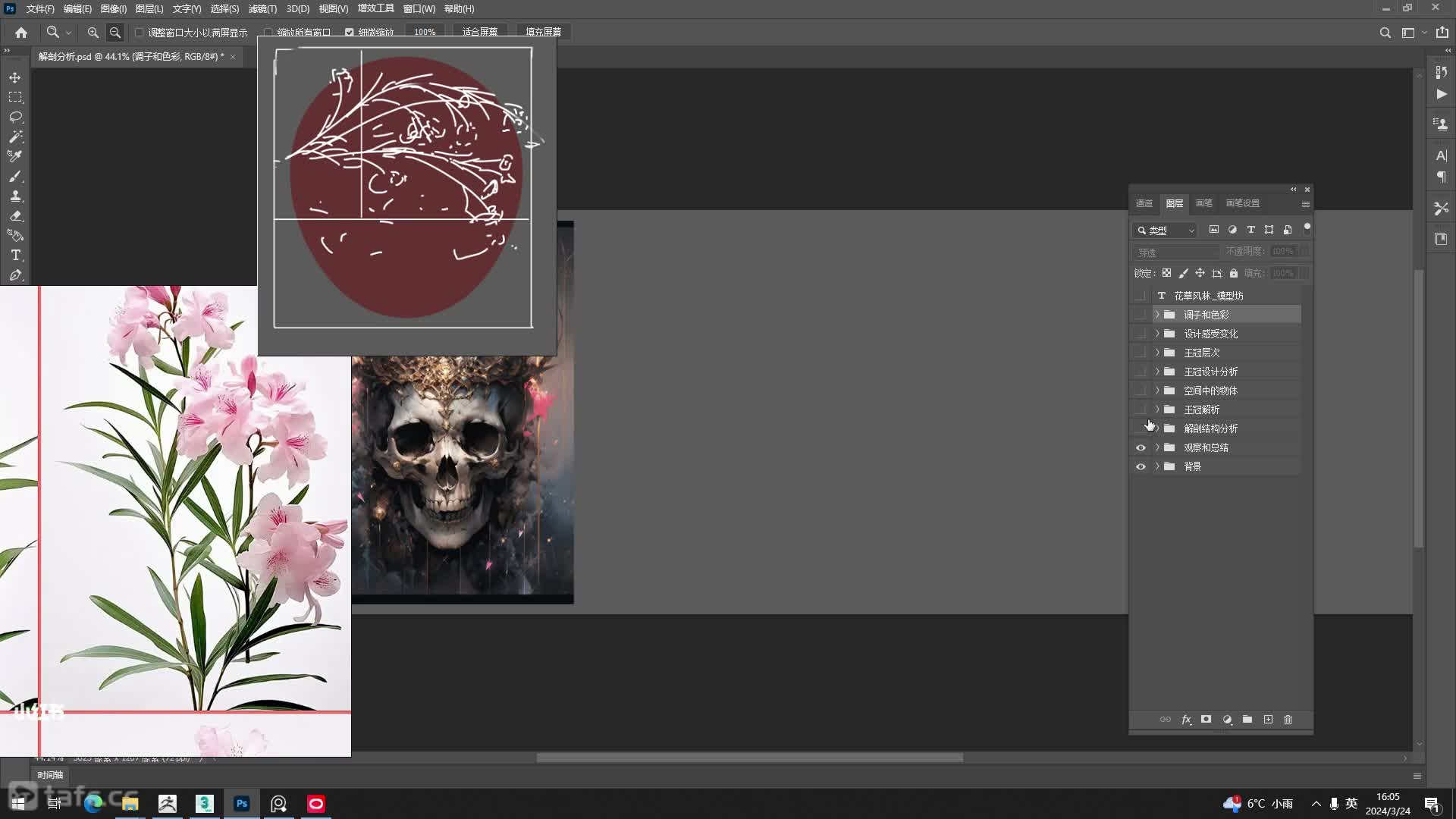1456x819 pixels.
Task: Filter layers by shape layer icon
Action: [x=1269, y=230]
